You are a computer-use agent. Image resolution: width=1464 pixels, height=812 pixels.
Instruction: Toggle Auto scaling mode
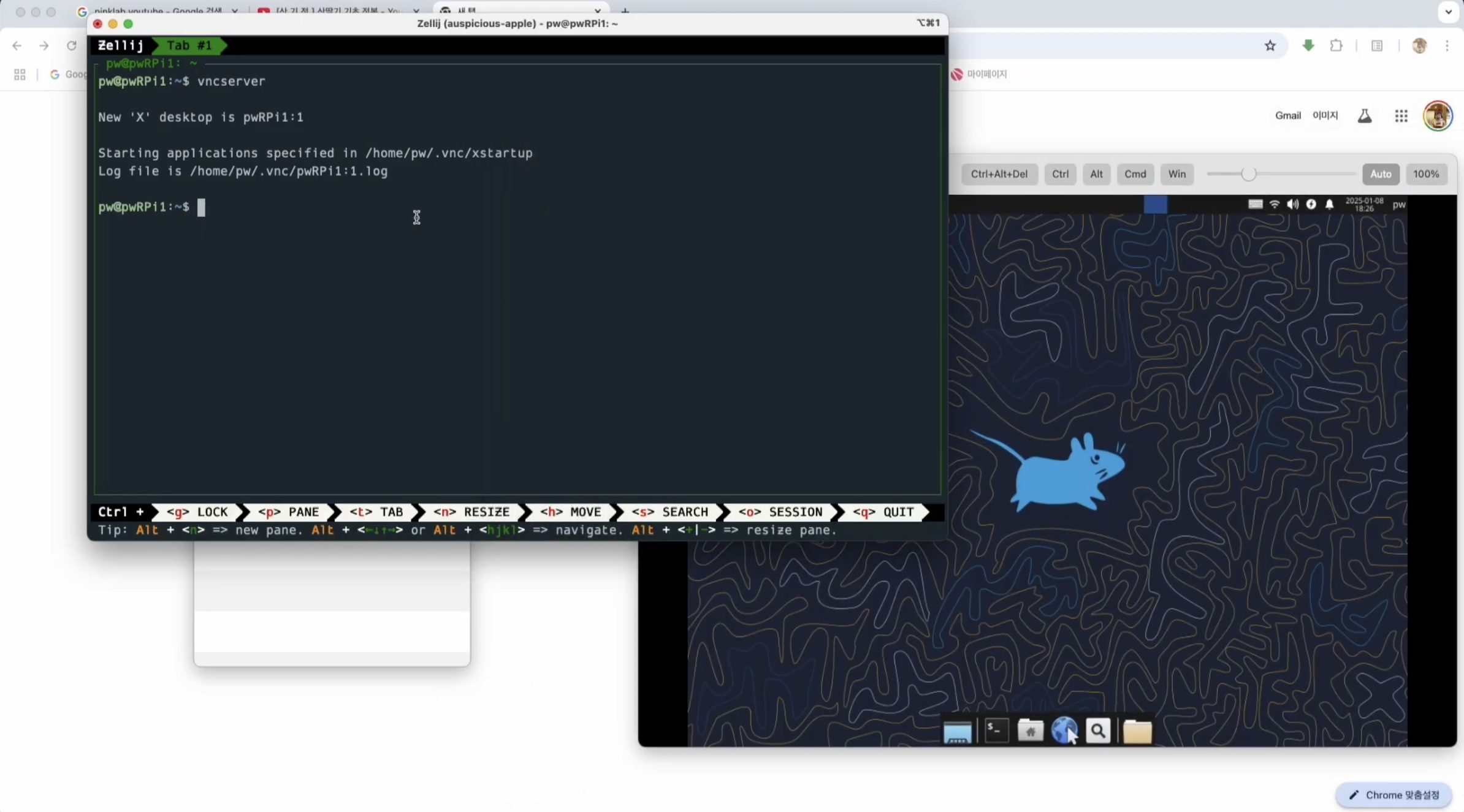coord(1380,174)
